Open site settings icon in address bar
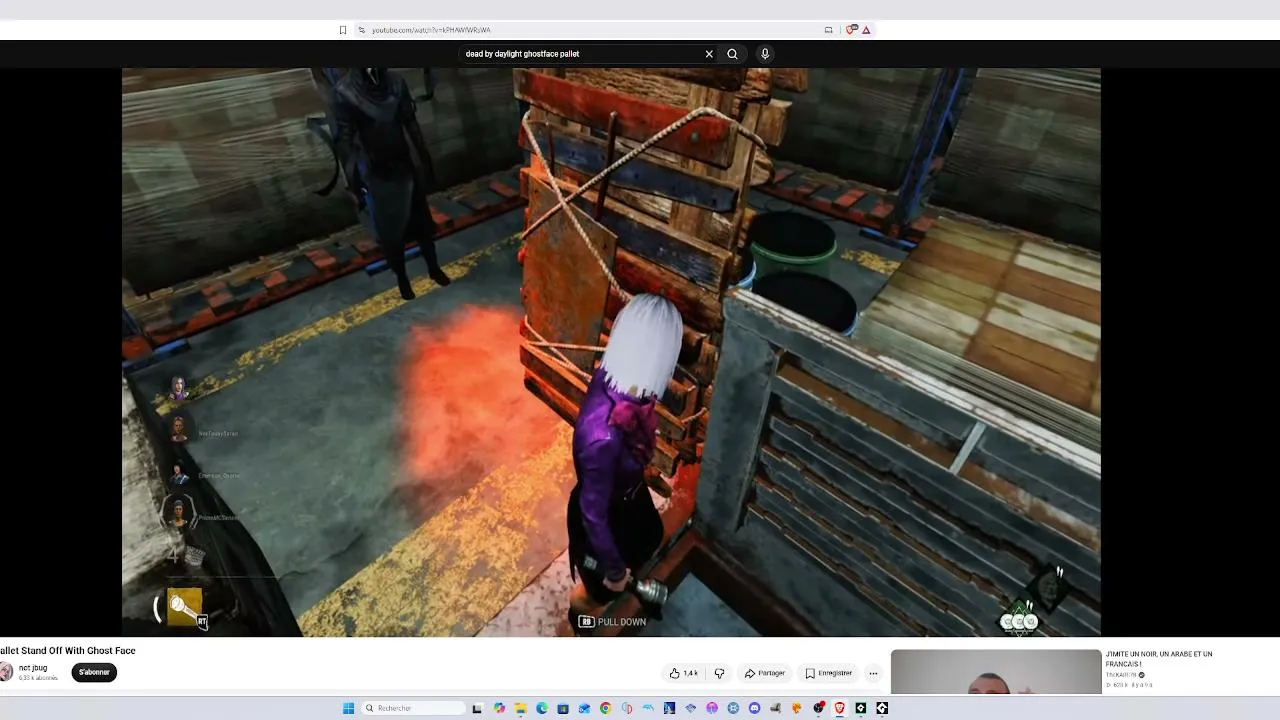 pyautogui.click(x=362, y=30)
